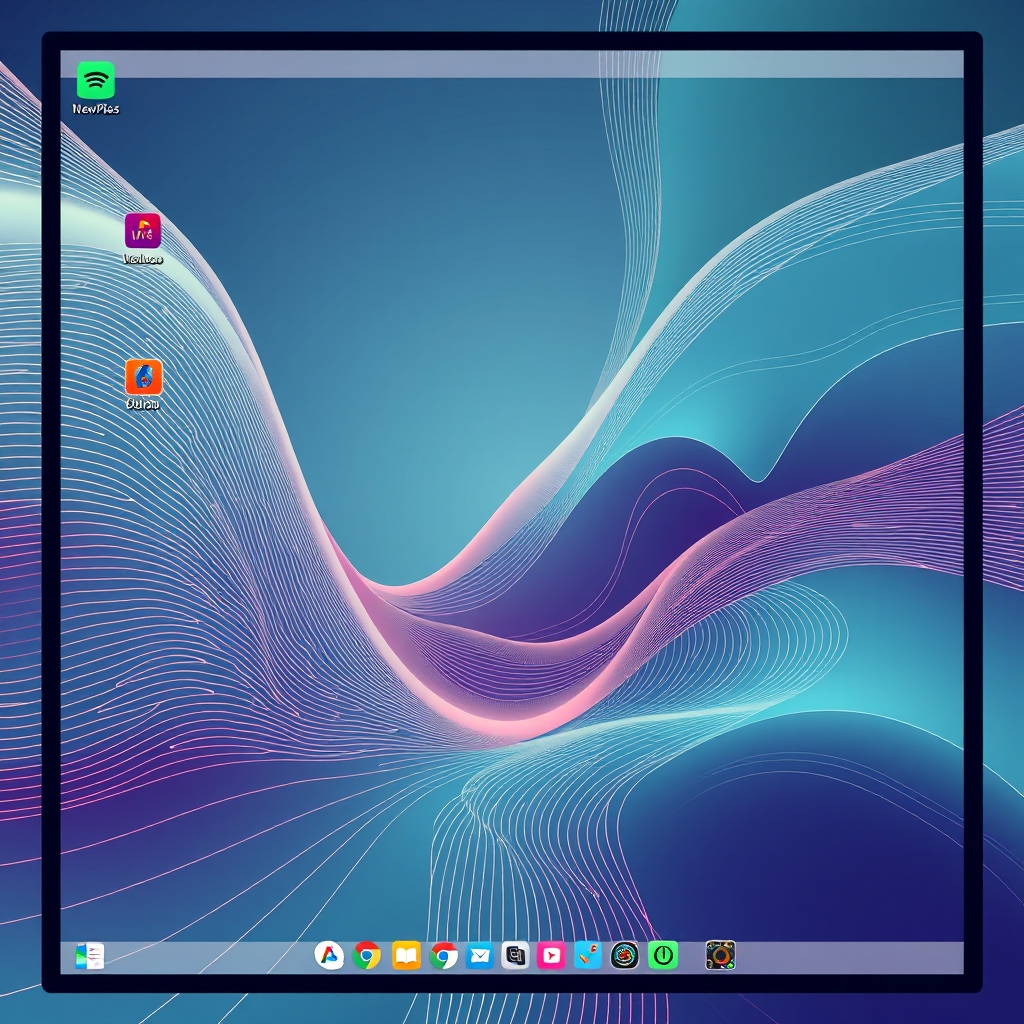Open the gray chat app icon in the dock
Screen dimensions: 1024x1024
coord(515,956)
